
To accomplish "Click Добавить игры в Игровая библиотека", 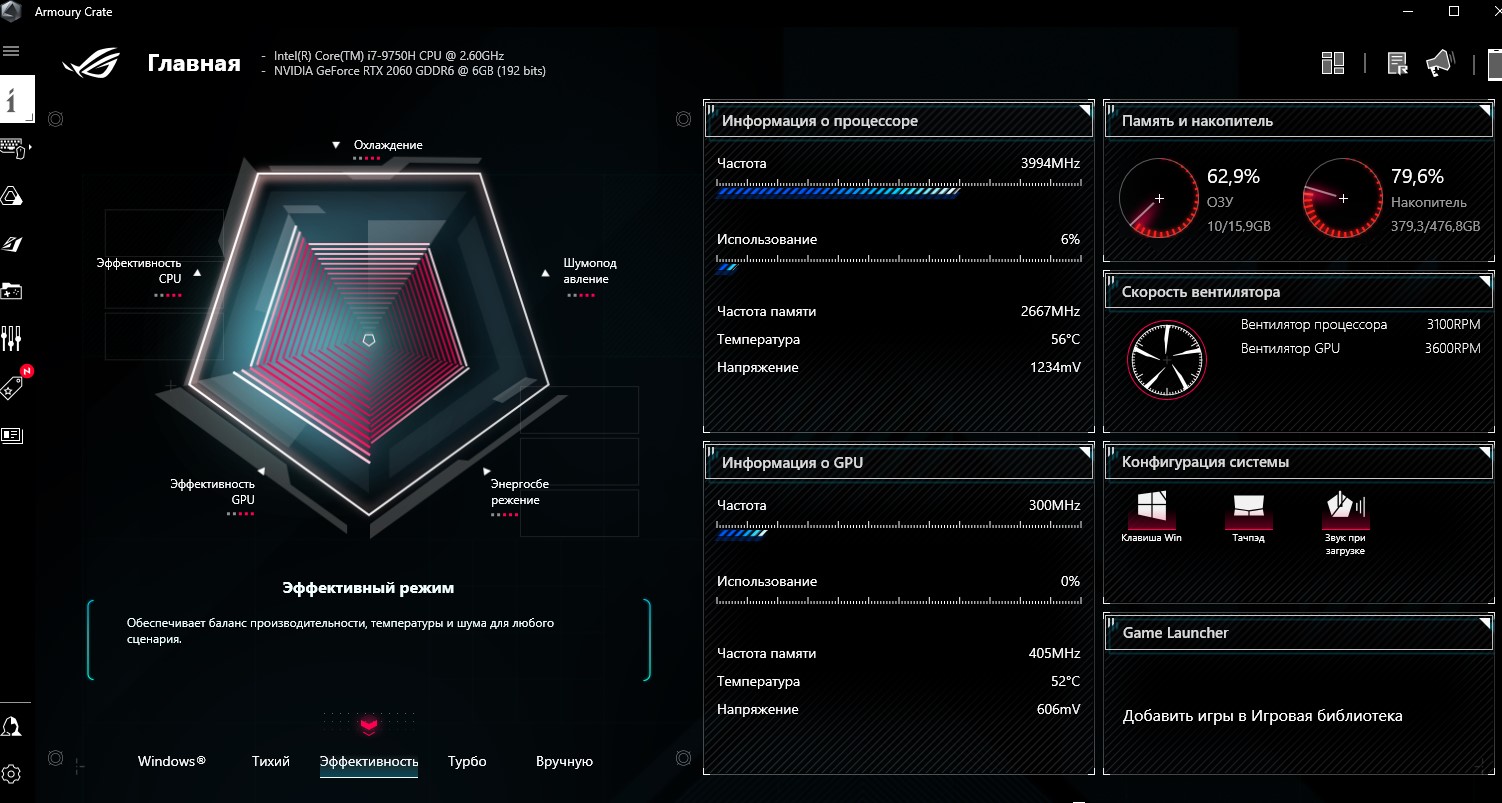I will [1262, 716].
